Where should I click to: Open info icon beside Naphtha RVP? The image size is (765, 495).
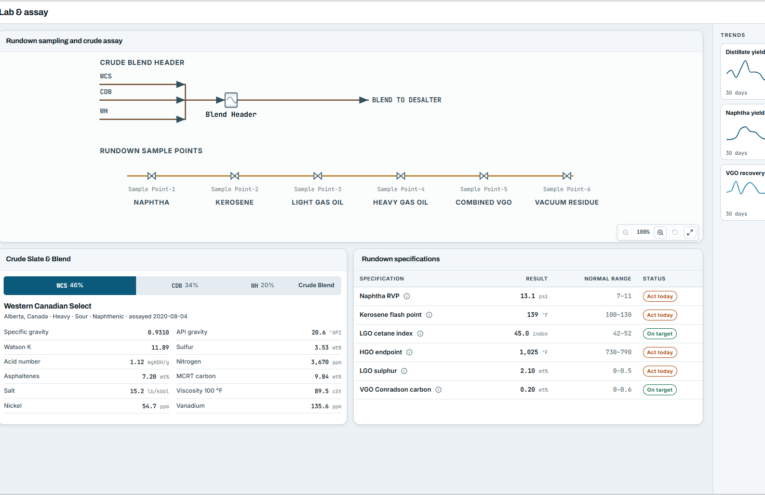coord(407,296)
